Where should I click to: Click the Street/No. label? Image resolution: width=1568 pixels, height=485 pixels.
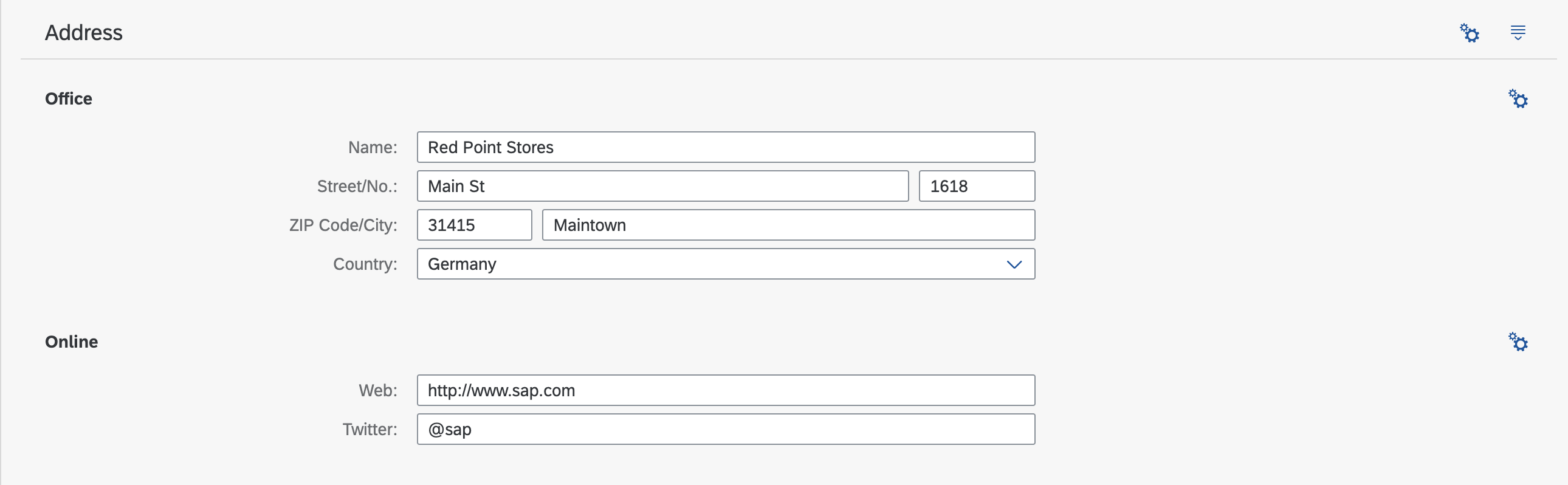point(357,186)
